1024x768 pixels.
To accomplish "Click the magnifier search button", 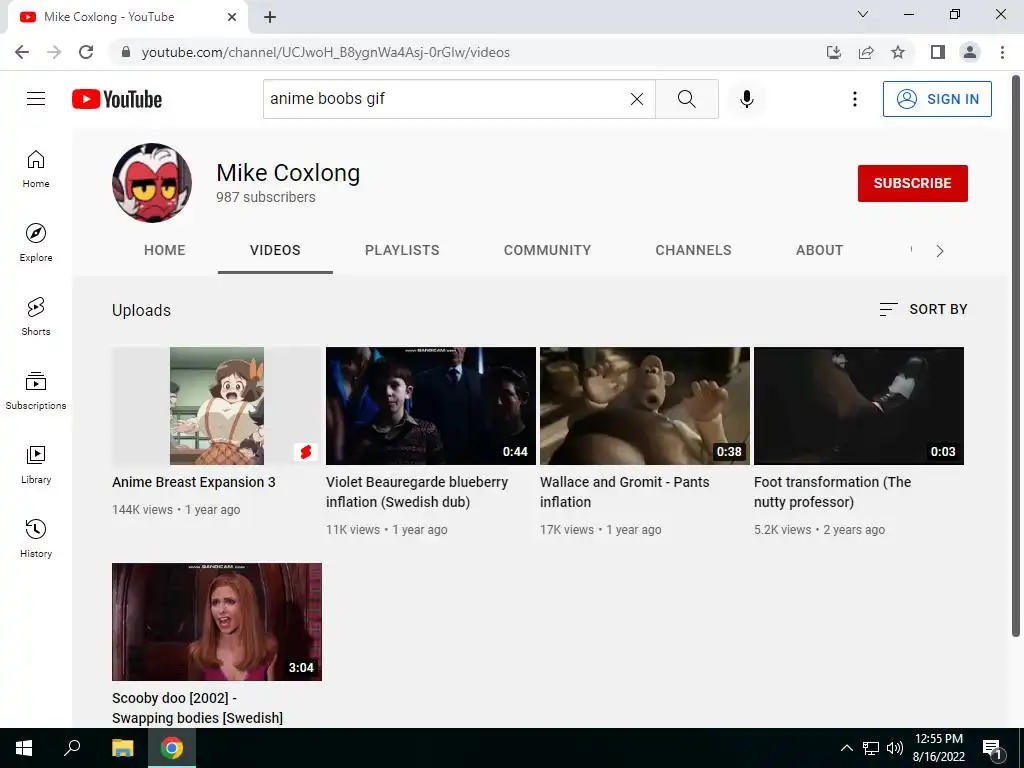I will 686,99.
